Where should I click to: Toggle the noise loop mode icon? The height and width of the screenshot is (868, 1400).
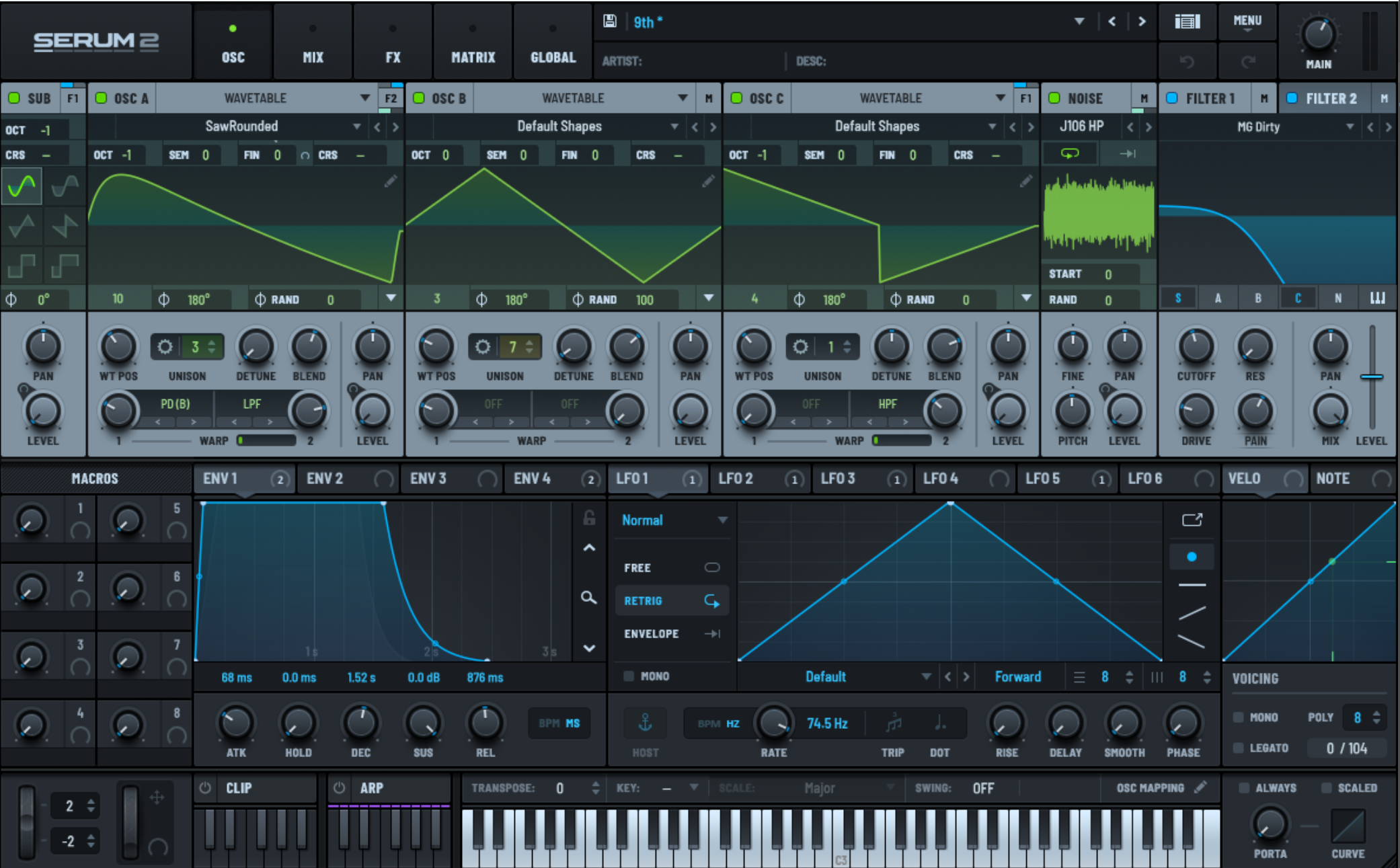tap(1069, 154)
